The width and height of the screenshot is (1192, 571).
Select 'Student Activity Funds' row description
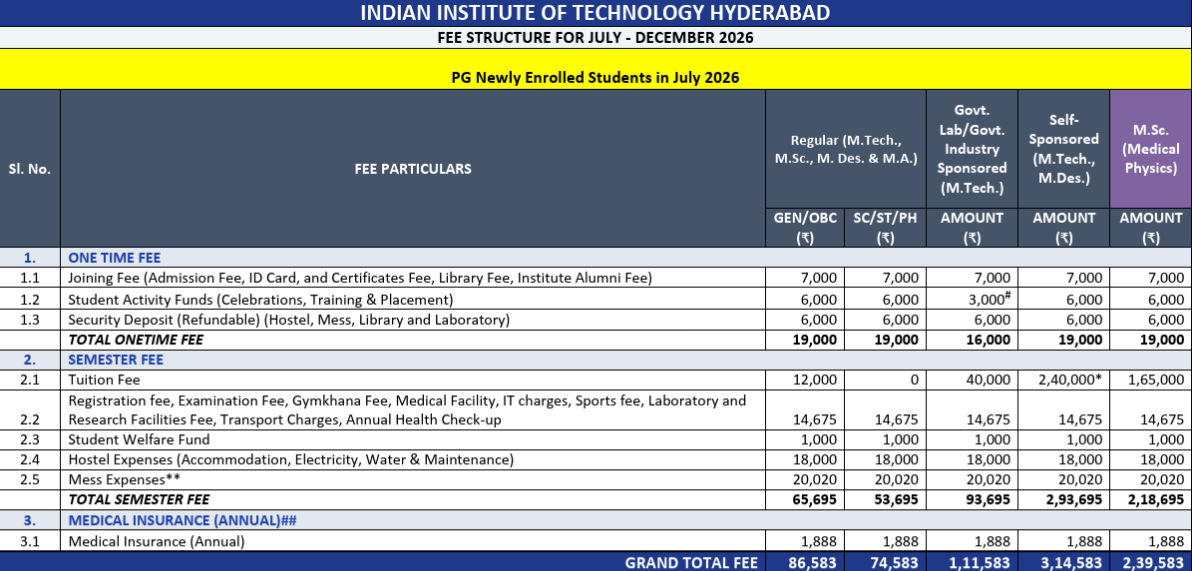[261, 300]
